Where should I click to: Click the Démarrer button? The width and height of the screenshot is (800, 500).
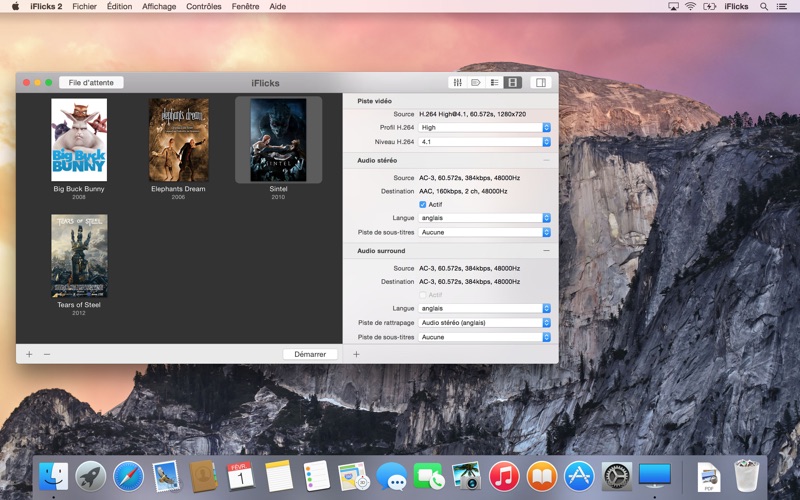tap(310, 354)
